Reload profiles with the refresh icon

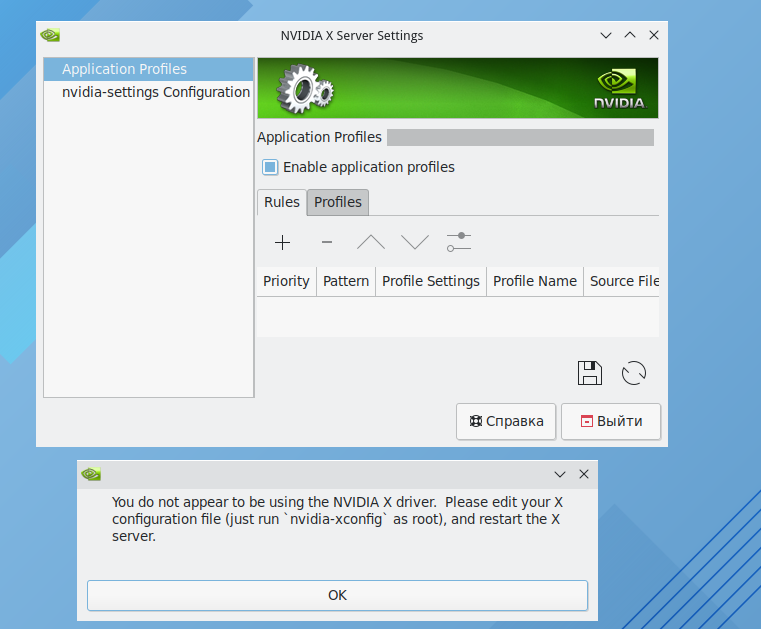[634, 373]
